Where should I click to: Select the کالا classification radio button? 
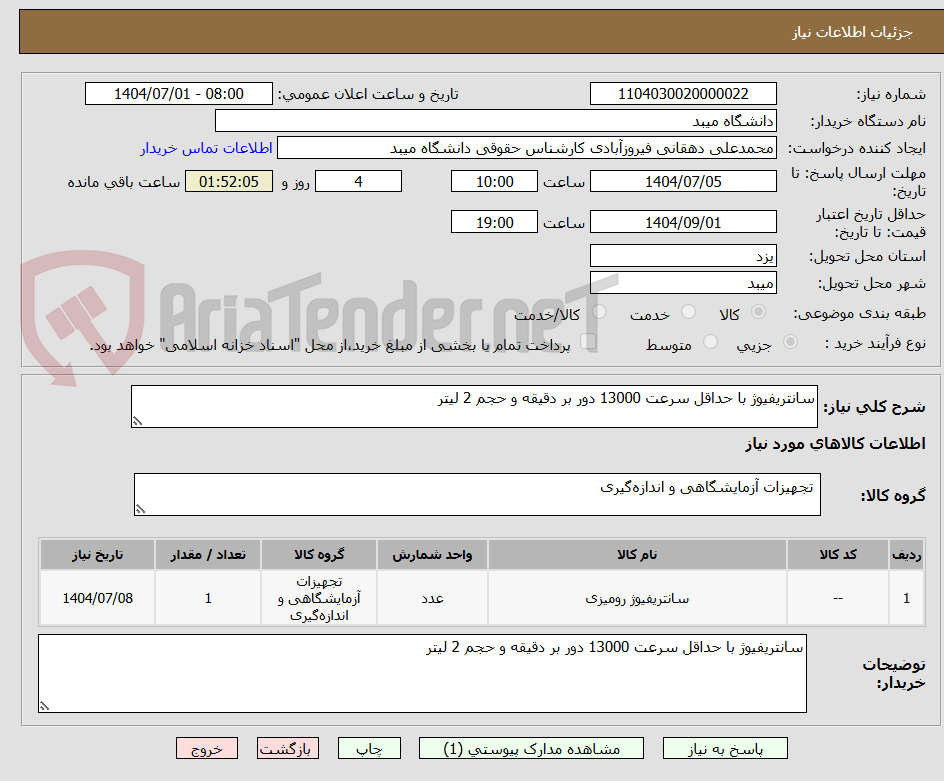click(758, 311)
